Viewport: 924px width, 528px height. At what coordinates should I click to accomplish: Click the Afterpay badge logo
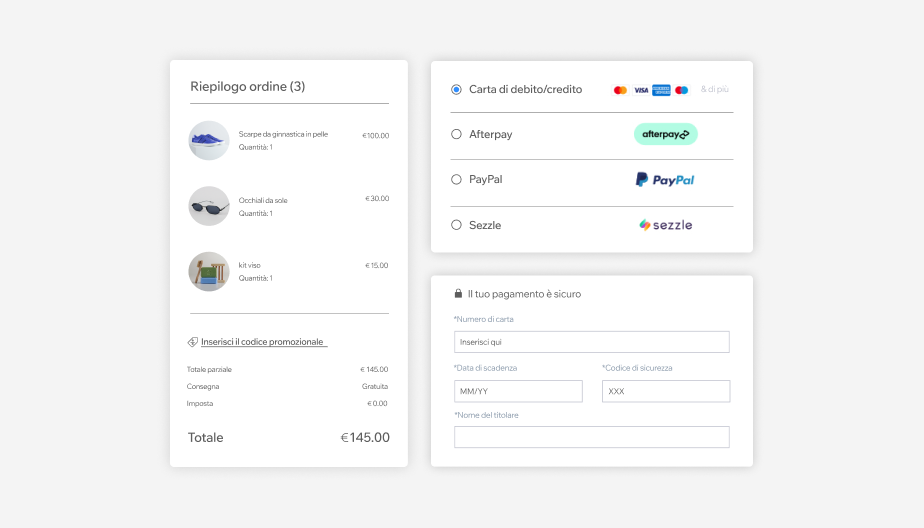[x=665, y=134]
